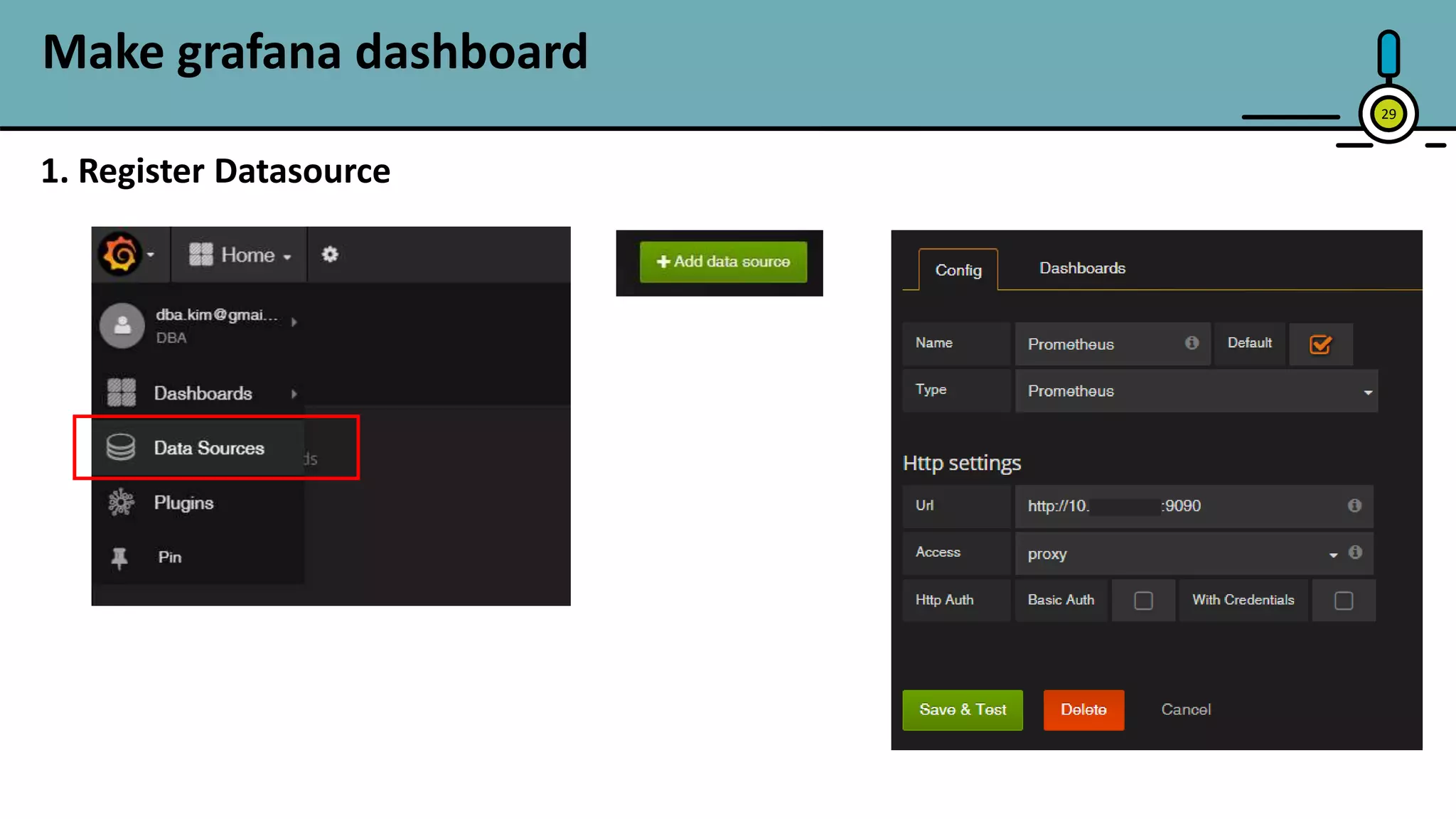1456x819 pixels.
Task: Open the Type Prometheus dropdown
Action: click(1197, 391)
